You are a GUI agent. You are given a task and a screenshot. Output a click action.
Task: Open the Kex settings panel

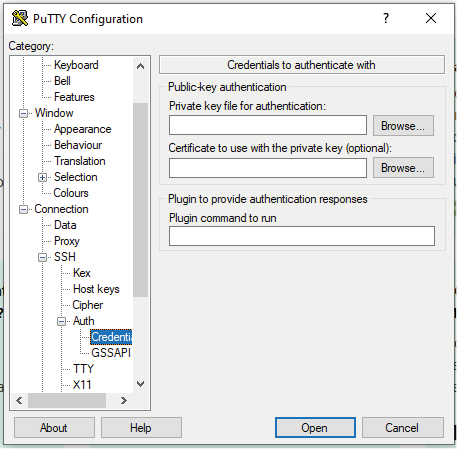coord(82,273)
